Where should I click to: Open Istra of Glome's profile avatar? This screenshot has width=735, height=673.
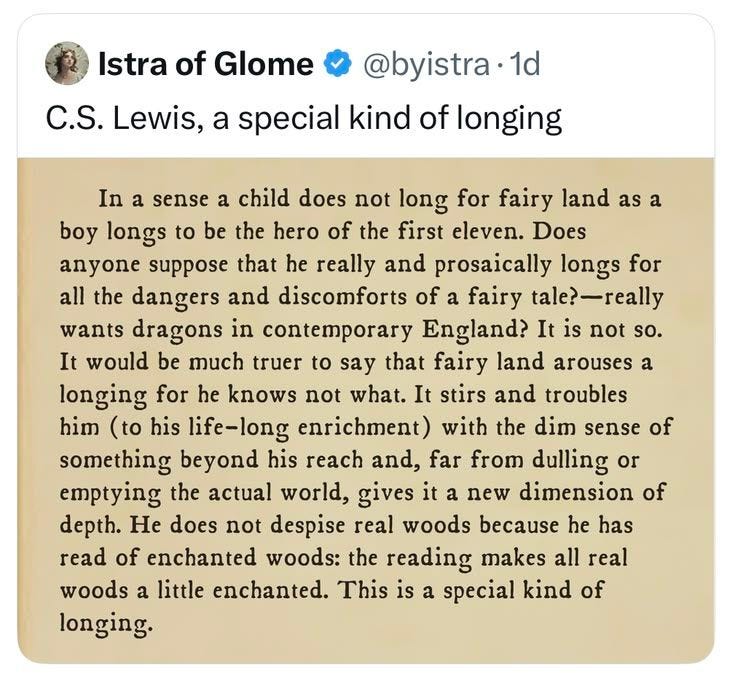pyautogui.click(x=67, y=63)
